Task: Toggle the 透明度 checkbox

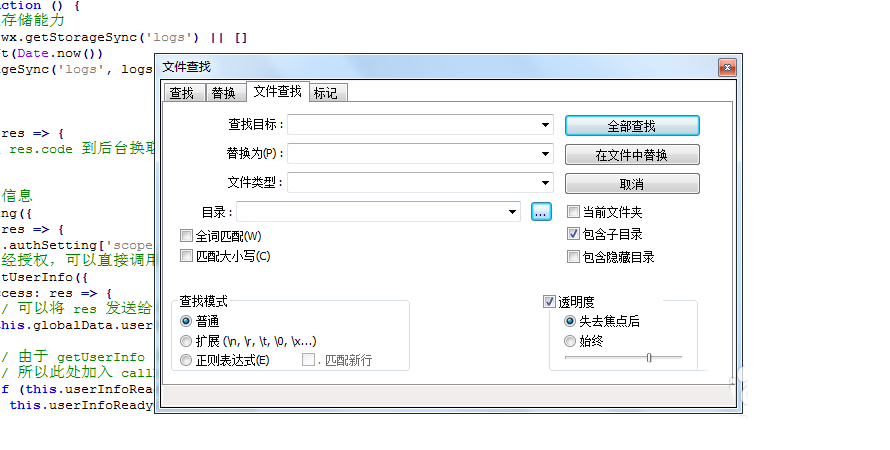Action: (x=549, y=301)
